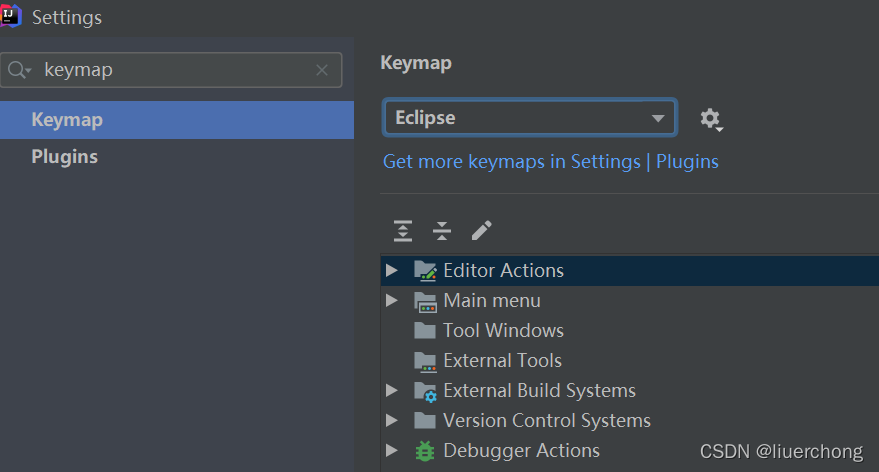Viewport: 879px width, 472px height.
Task: Open the keymap gear options icon
Action: click(711, 119)
